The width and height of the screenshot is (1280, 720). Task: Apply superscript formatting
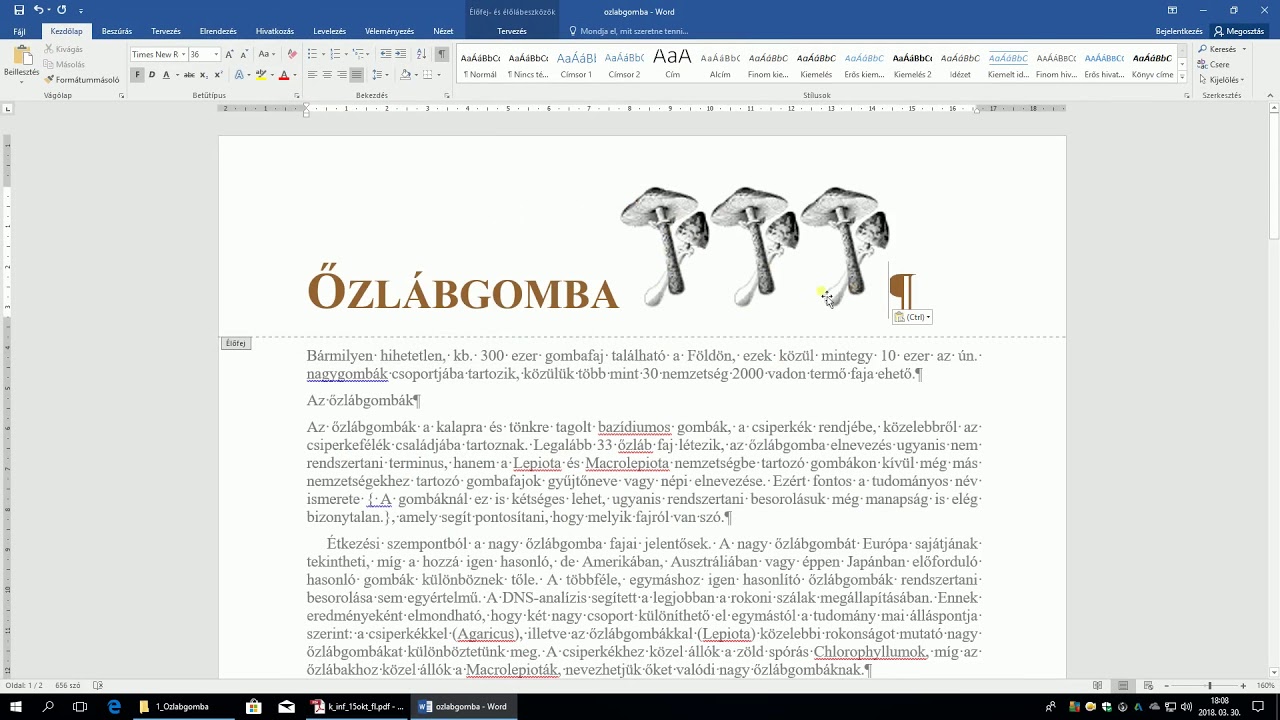point(218,75)
